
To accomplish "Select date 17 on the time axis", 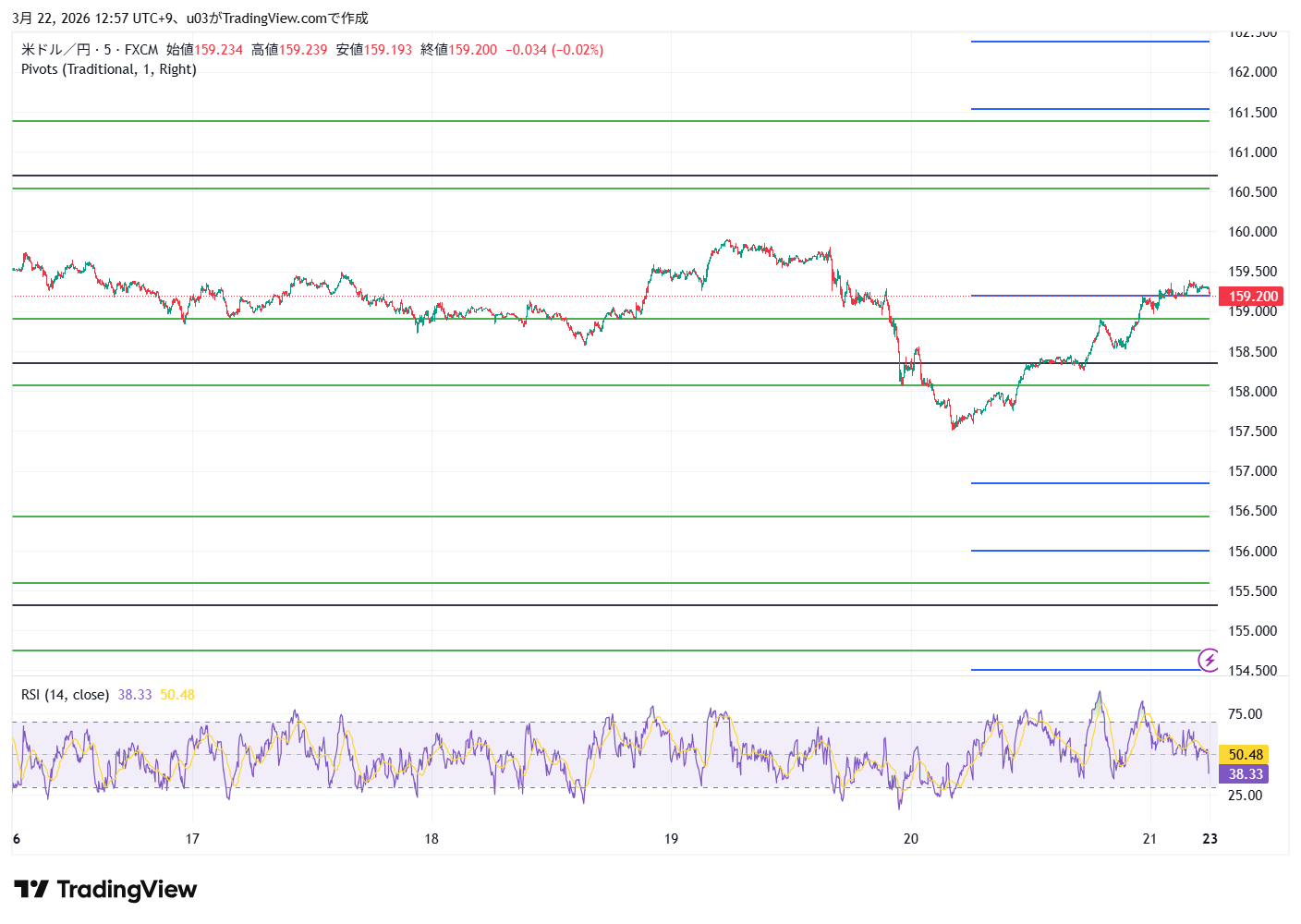I will click(192, 839).
